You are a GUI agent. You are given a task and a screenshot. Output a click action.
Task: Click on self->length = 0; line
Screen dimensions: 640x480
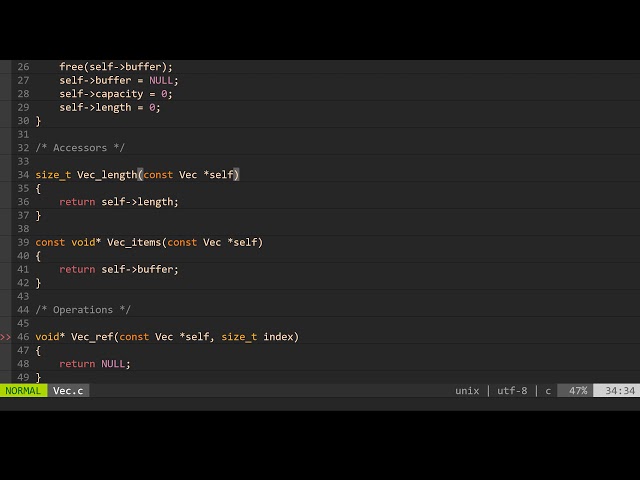110,107
